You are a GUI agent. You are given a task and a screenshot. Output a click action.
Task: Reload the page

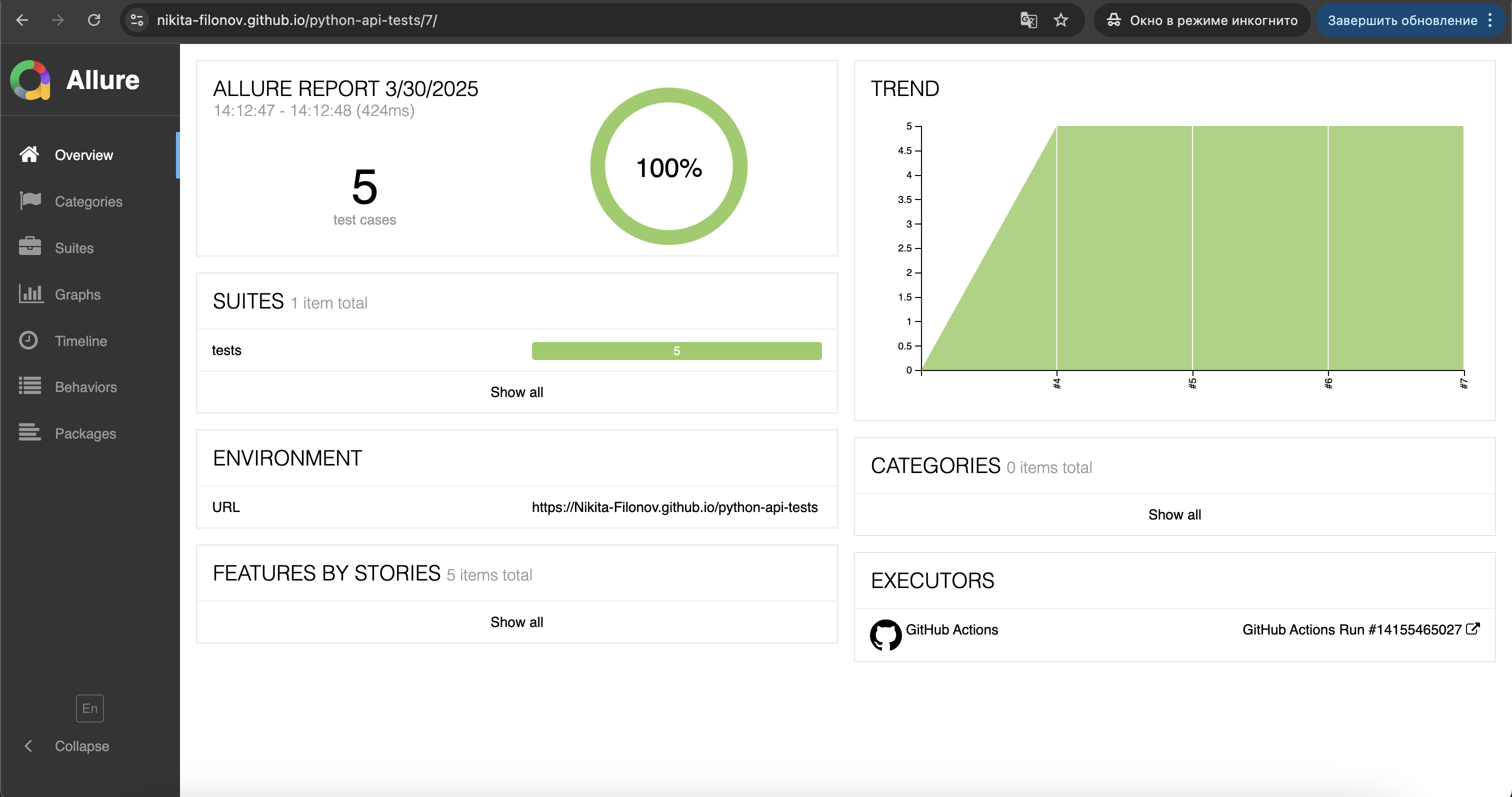coord(94,20)
